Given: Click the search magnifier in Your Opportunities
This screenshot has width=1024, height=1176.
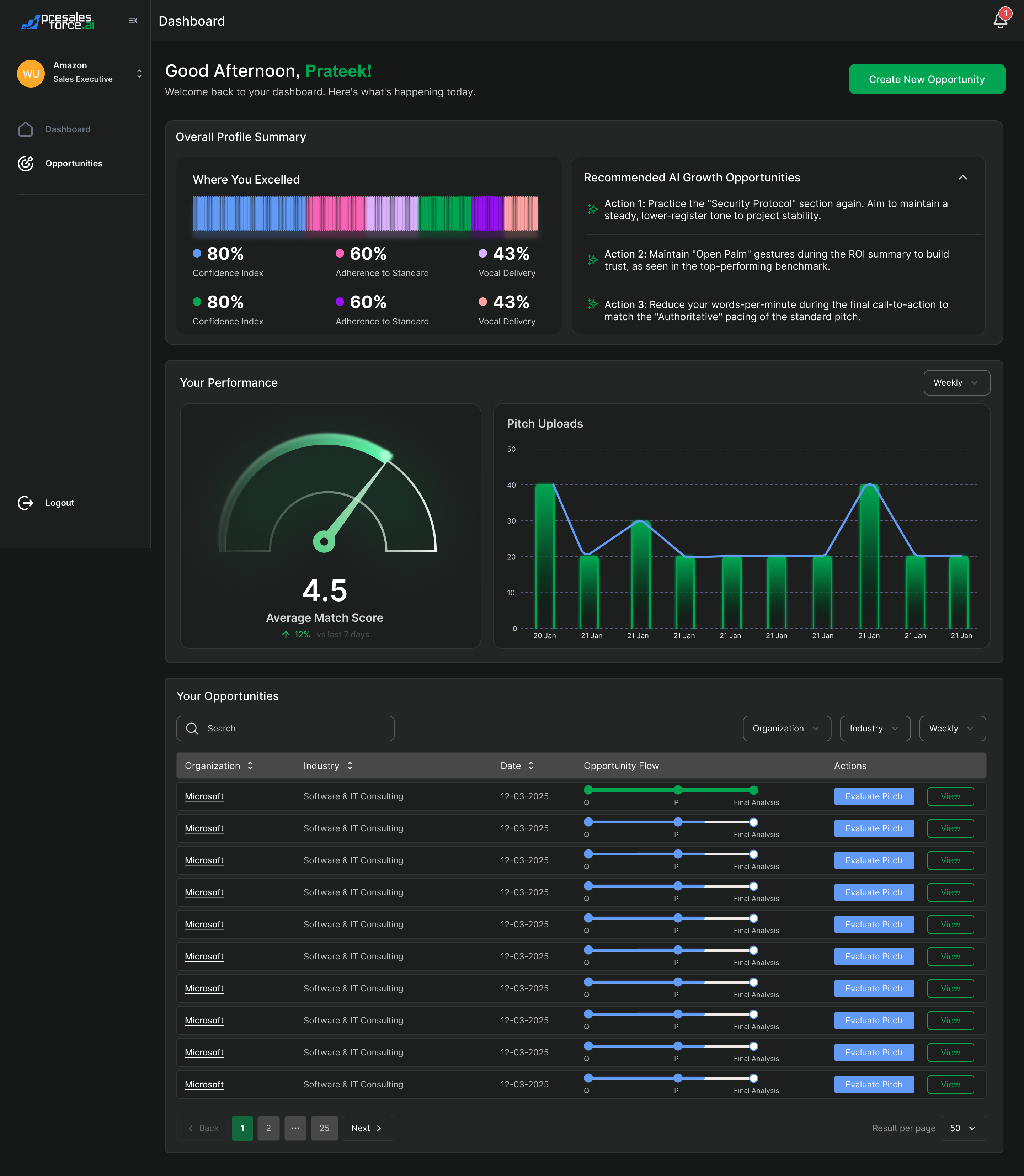Looking at the screenshot, I should (x=192, y=729).
